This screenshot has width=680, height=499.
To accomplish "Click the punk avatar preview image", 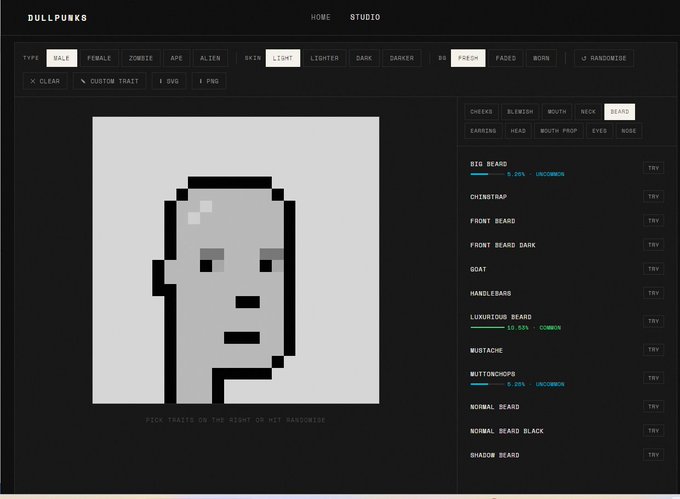I will [236, 260].
